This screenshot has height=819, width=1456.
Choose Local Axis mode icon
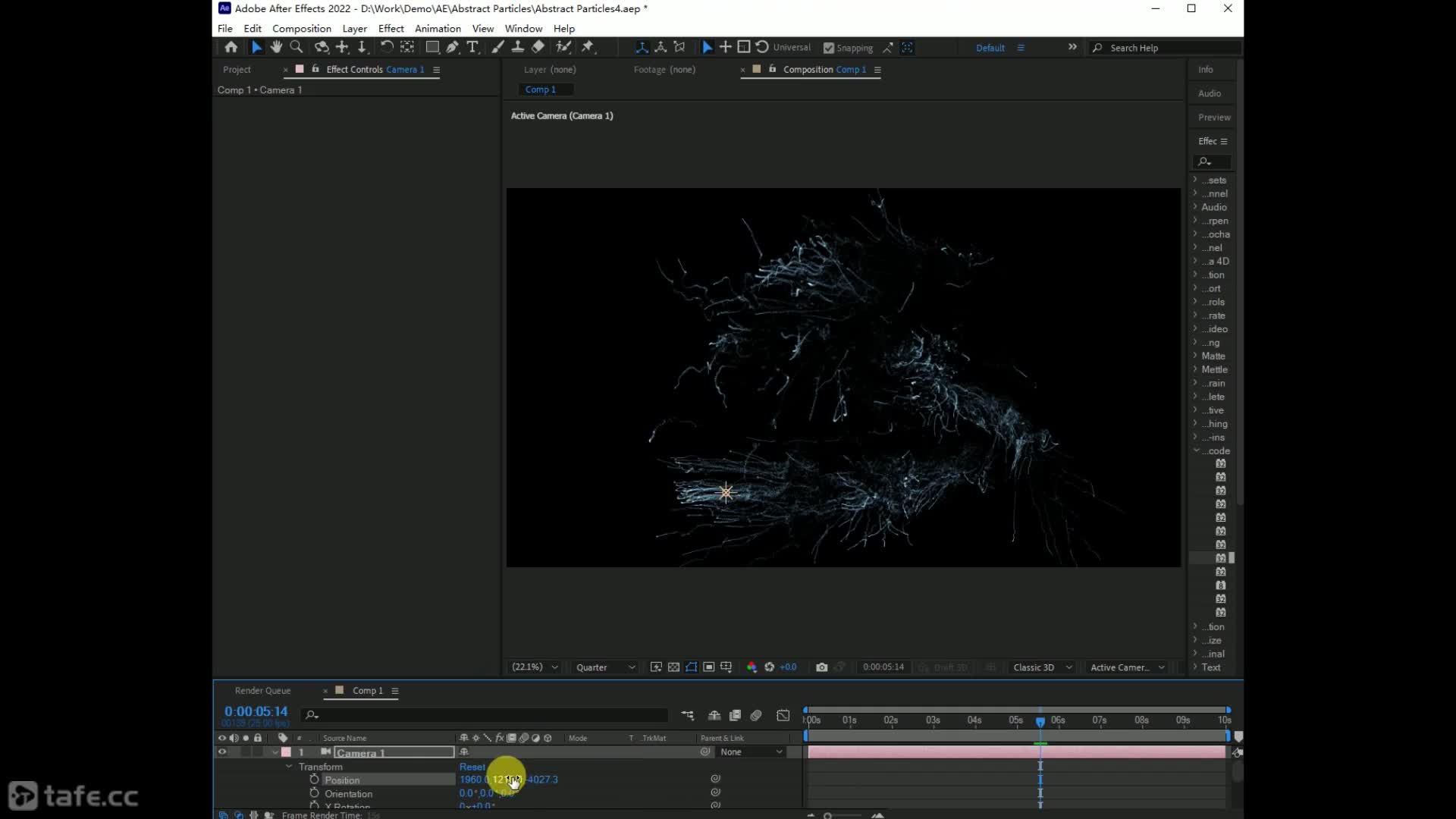coord(642,47)
